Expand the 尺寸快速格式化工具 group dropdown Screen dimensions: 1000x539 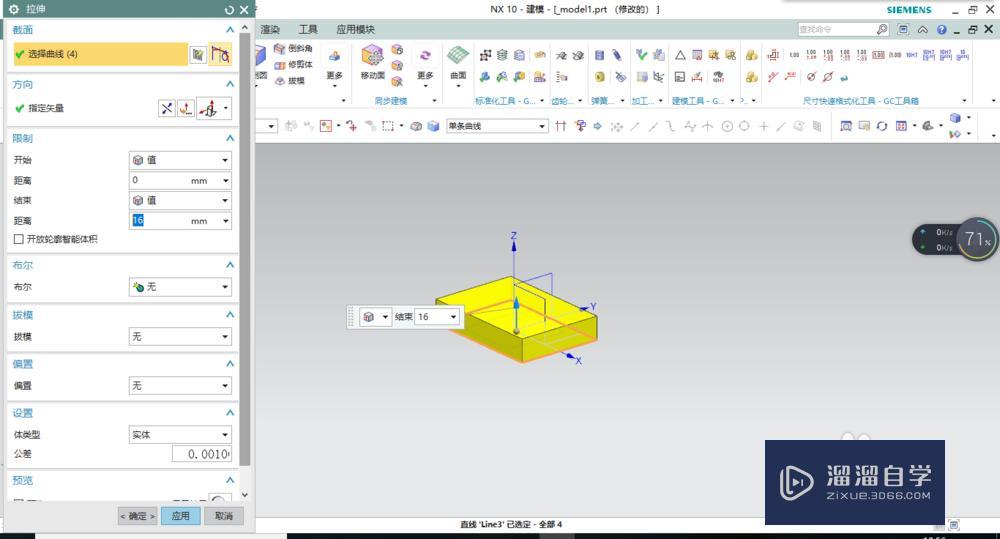point(964,101)
